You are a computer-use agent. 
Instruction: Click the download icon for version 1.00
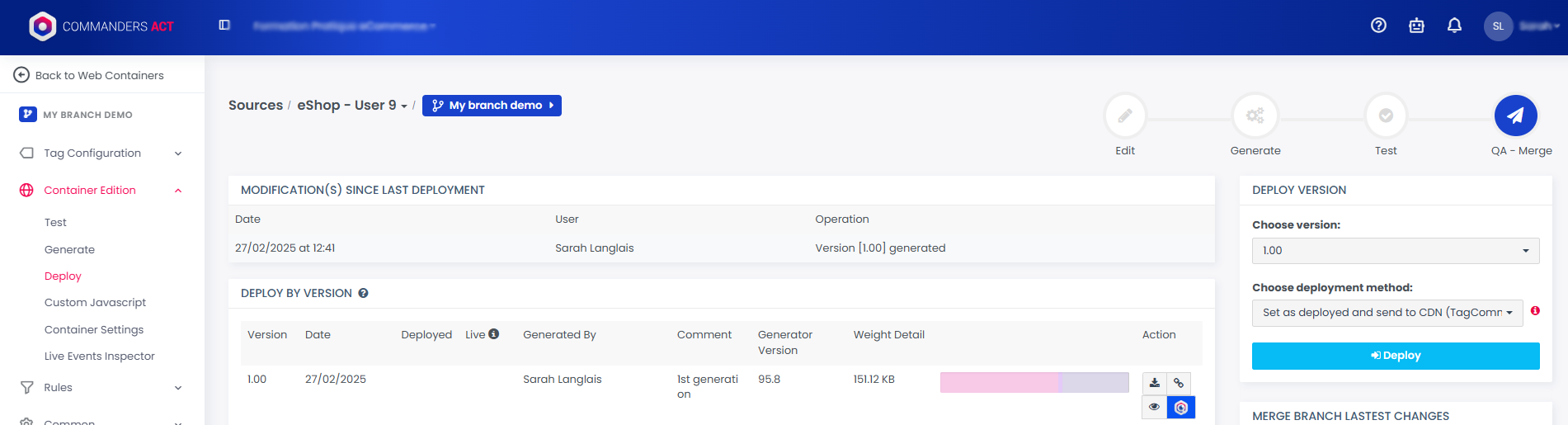1155,383
